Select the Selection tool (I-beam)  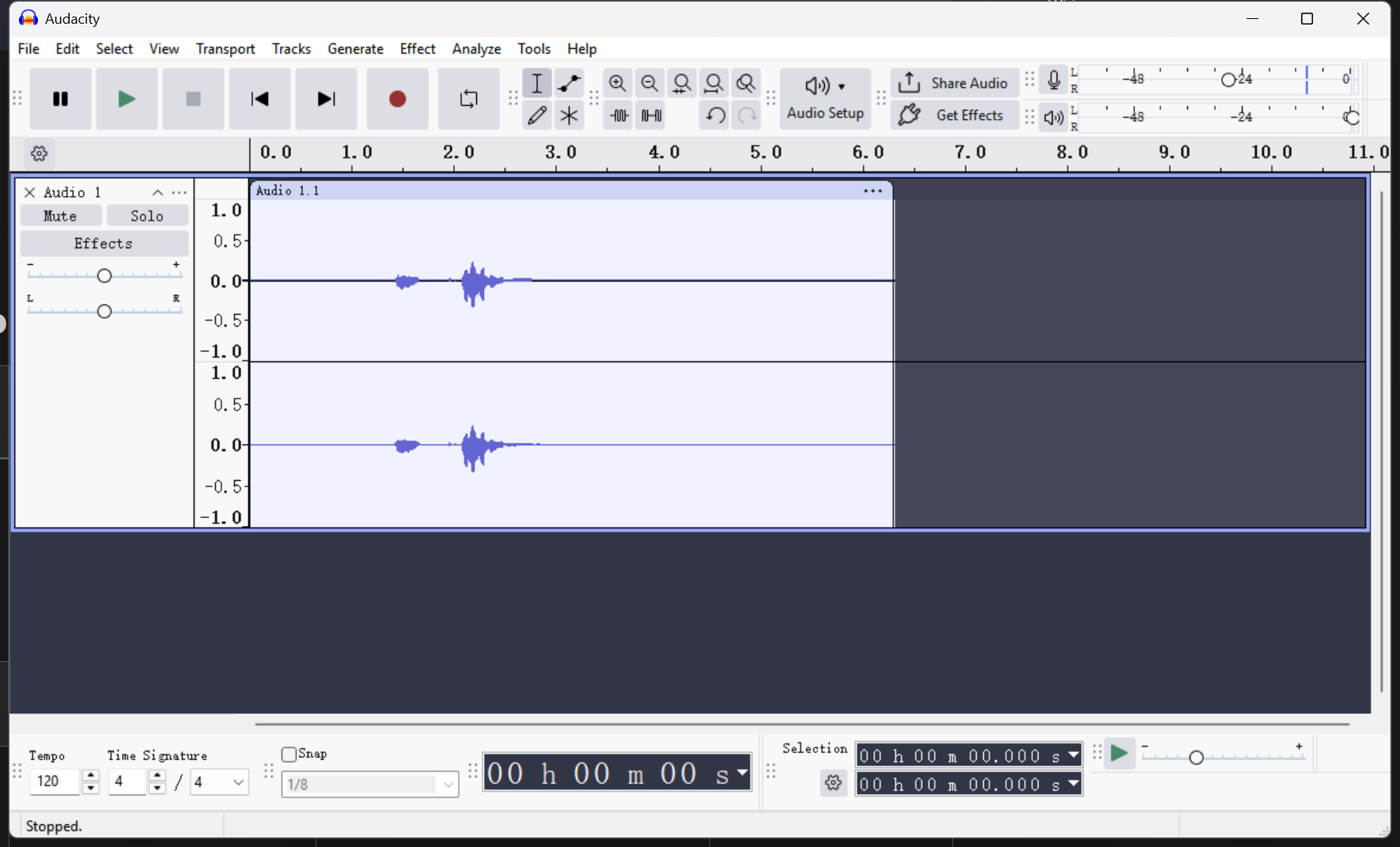(537, 83)
